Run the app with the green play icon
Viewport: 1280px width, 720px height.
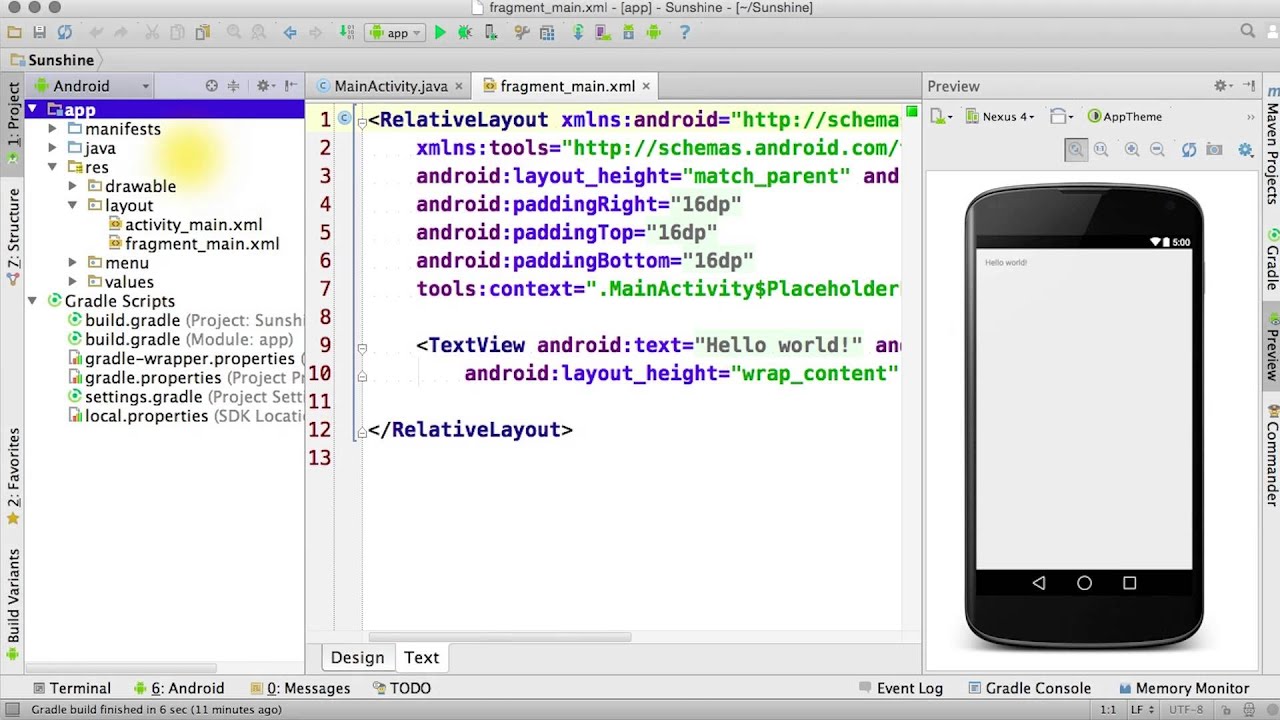click(440, 33)
